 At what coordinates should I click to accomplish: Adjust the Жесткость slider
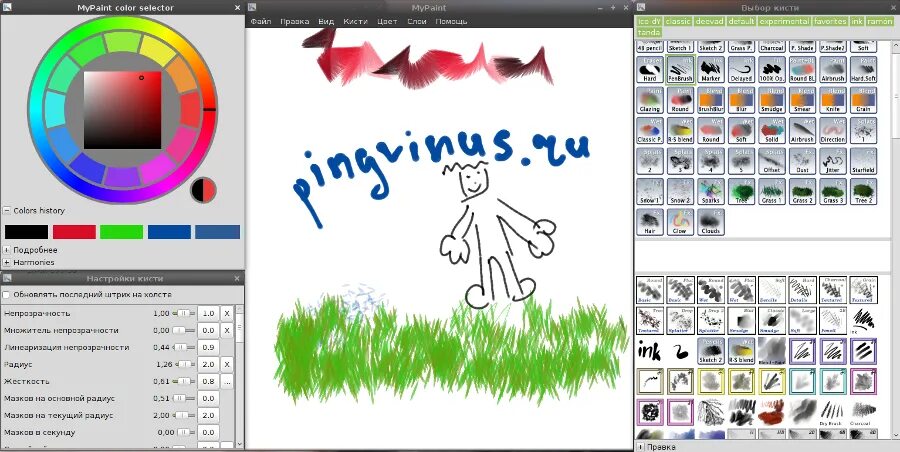click(184, 381)
